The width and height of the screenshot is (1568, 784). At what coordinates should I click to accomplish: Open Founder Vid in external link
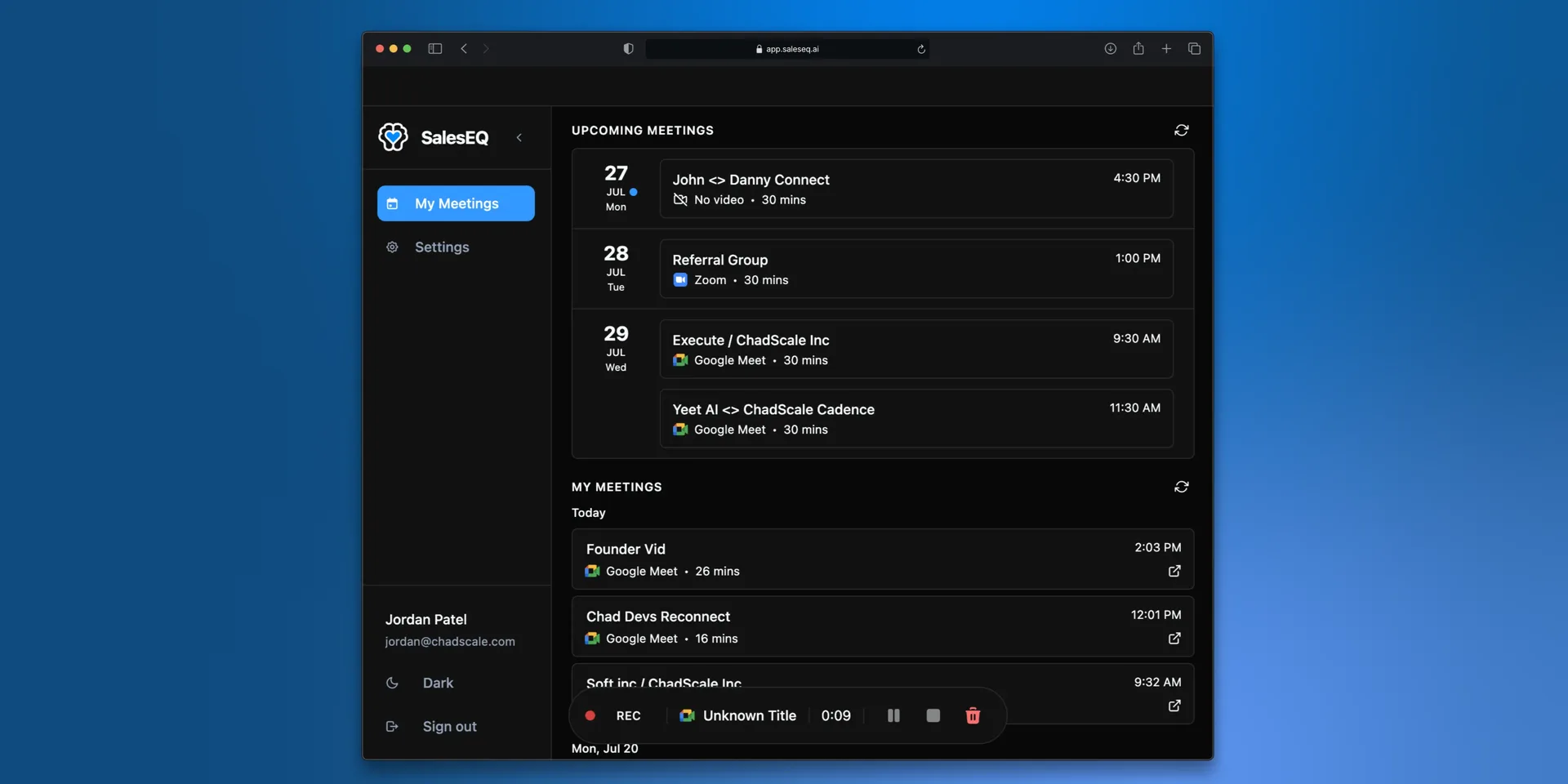(x=1174, y=571)
